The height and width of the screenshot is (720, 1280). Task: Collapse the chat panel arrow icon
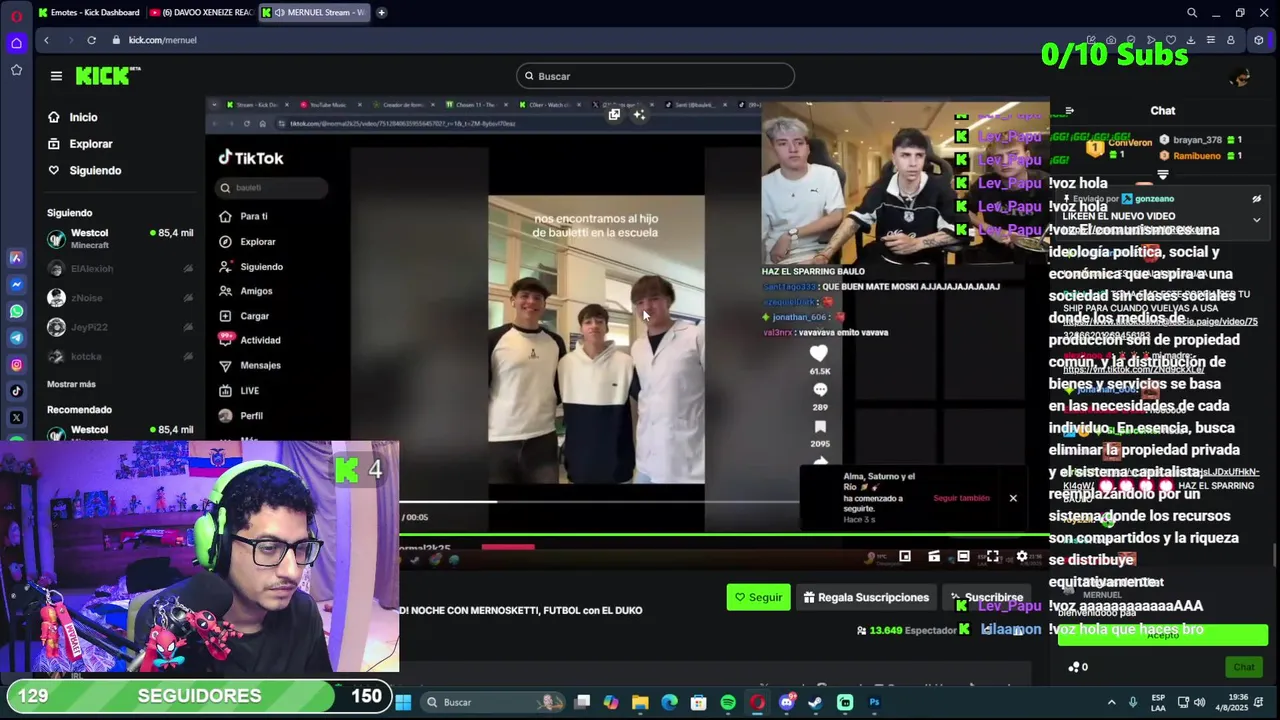1069,111
